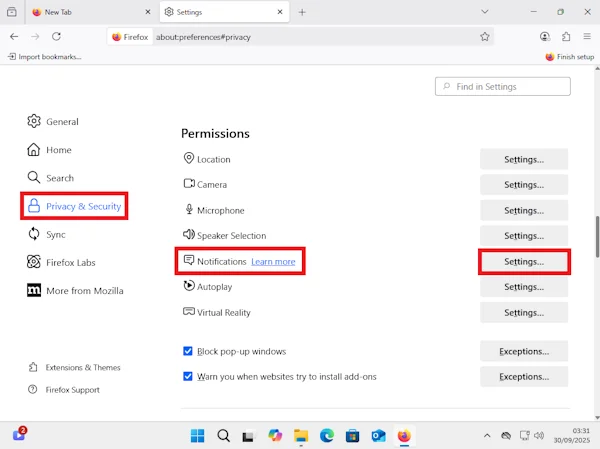Close the New Tab tab

(x=148, y=12)
